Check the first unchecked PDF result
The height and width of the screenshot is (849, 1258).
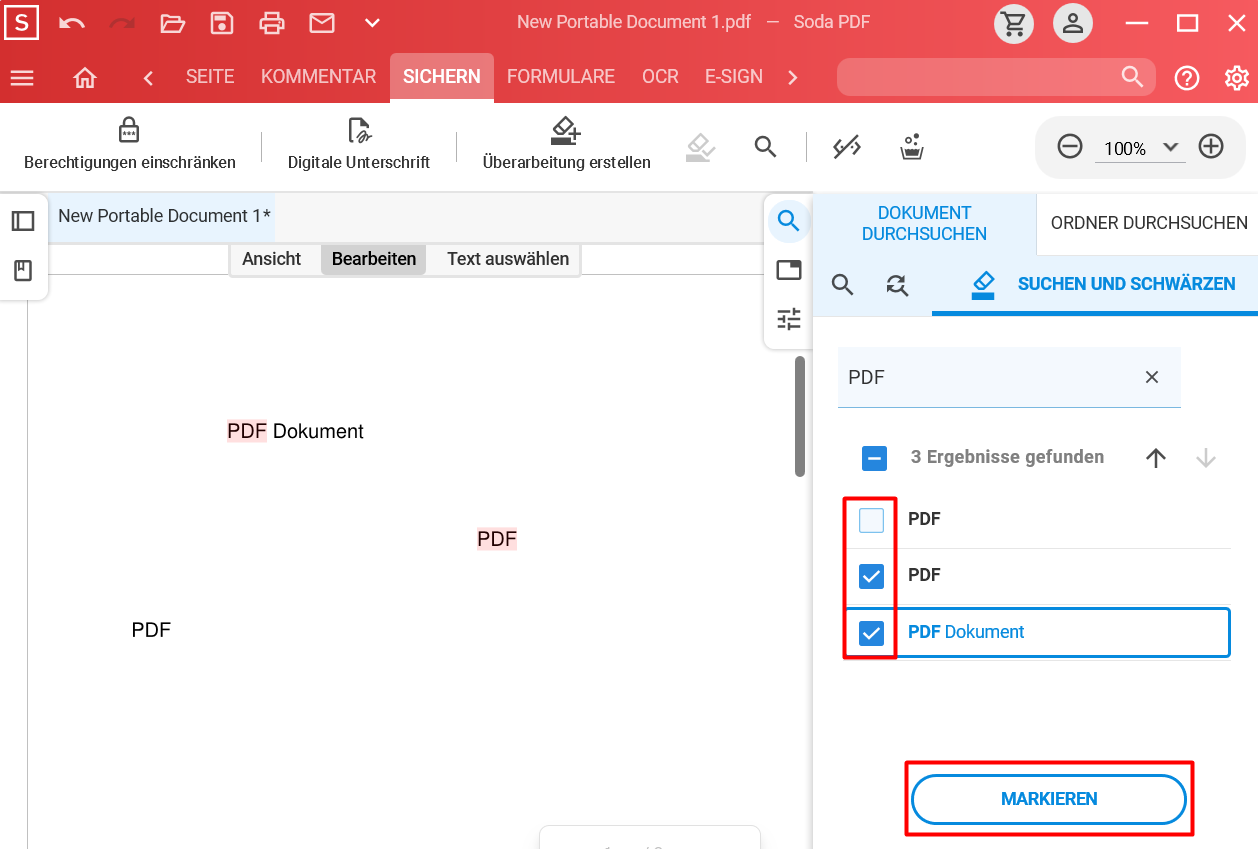pyautogui.click(x=872, y=520)
